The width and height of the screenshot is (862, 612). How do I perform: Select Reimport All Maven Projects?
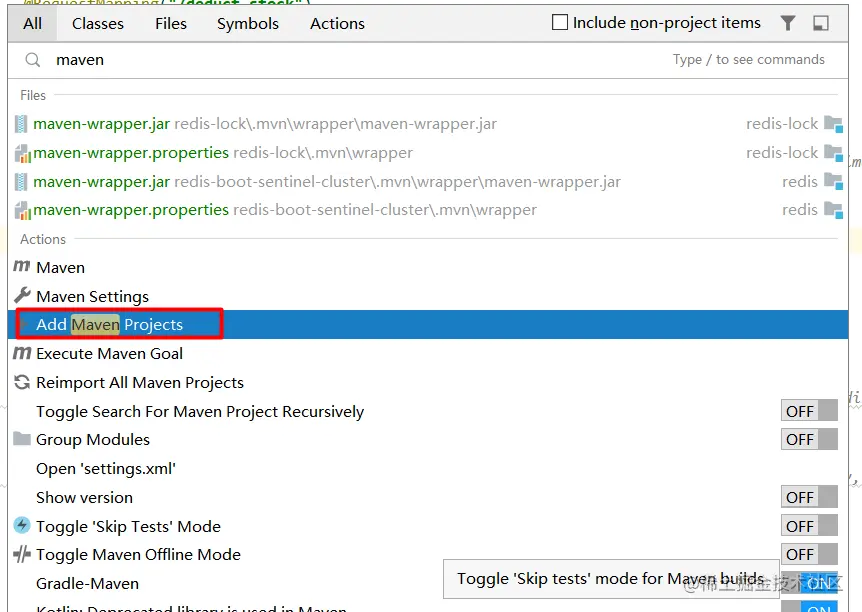[x=428, y=383]
